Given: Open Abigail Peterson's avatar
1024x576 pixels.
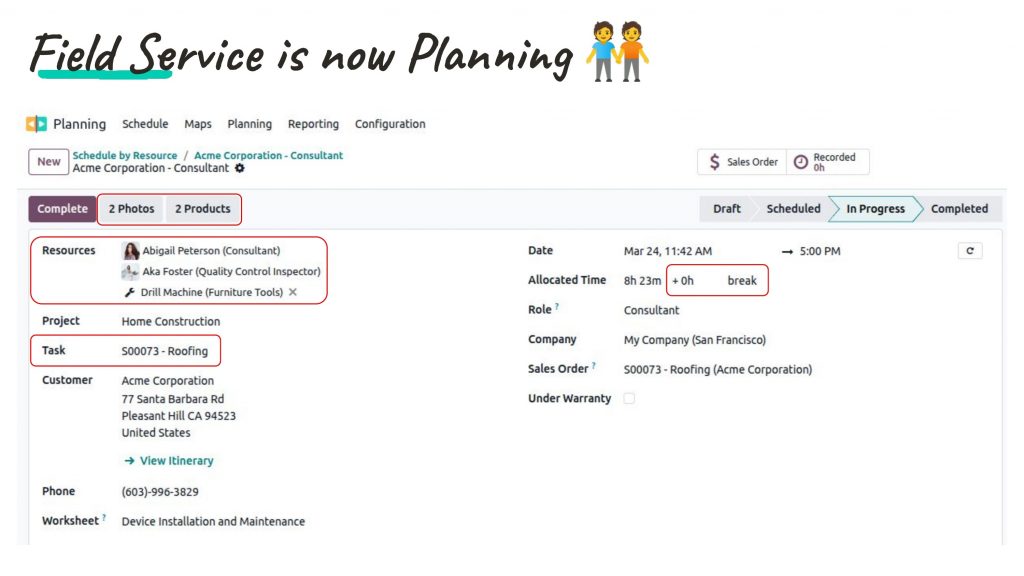Looking at the screenshot, I should click(x=130, y=250).
